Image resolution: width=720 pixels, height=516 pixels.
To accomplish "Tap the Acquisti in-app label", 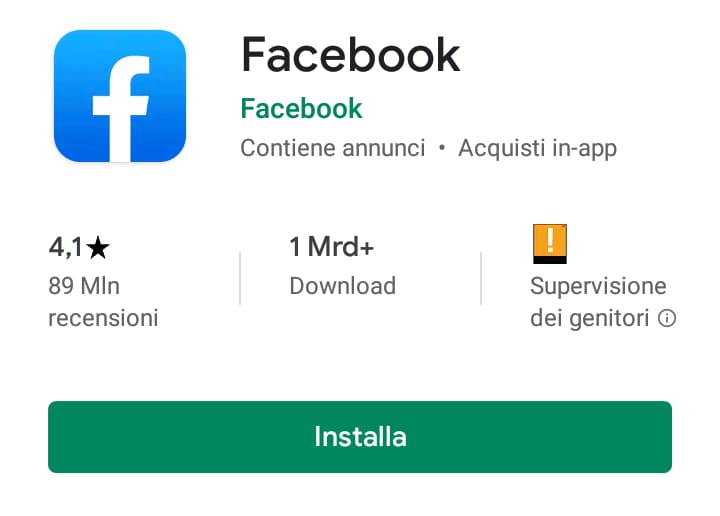I will (537, 149).
